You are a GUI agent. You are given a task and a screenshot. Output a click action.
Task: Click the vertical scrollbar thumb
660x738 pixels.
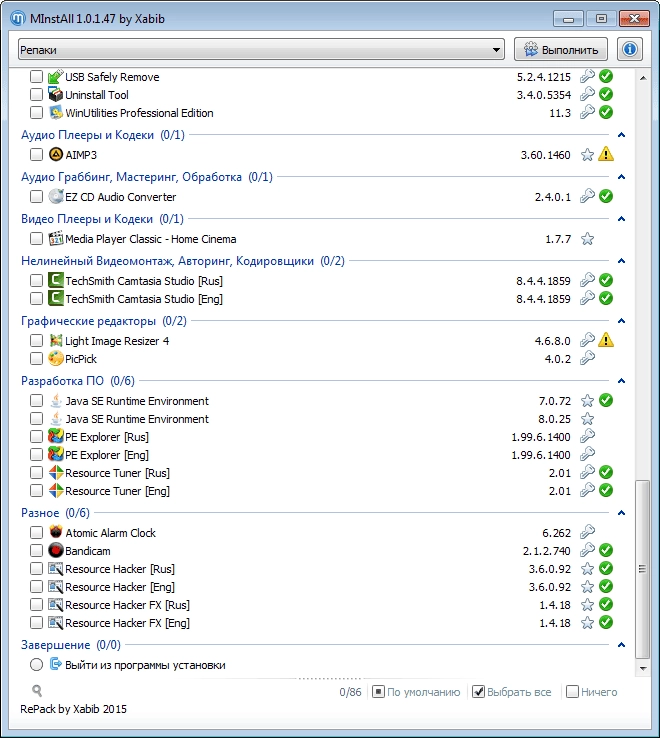643,569
